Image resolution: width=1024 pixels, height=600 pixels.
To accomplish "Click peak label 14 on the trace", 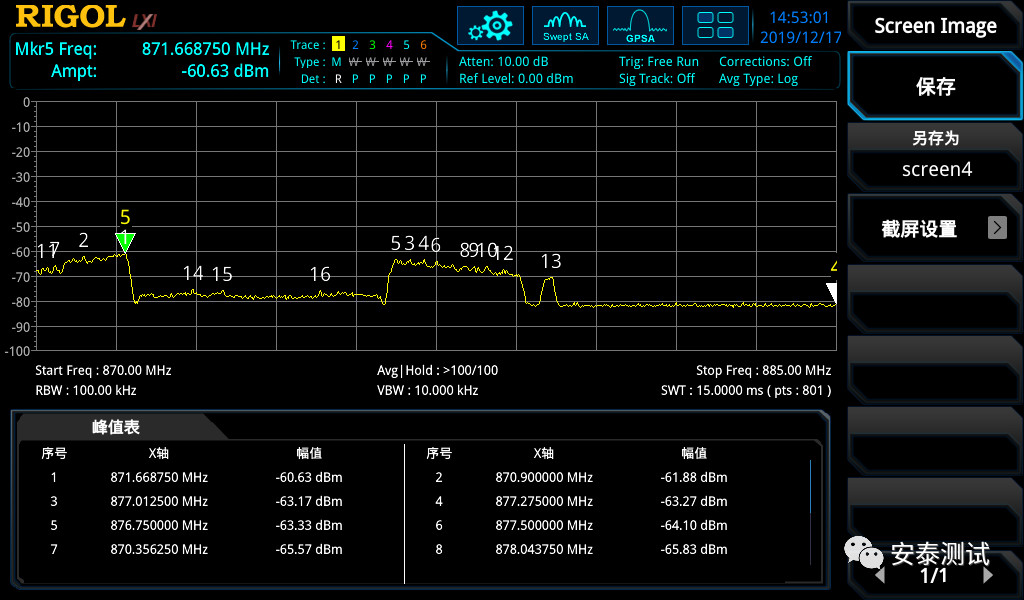I will tap(193, 273).
